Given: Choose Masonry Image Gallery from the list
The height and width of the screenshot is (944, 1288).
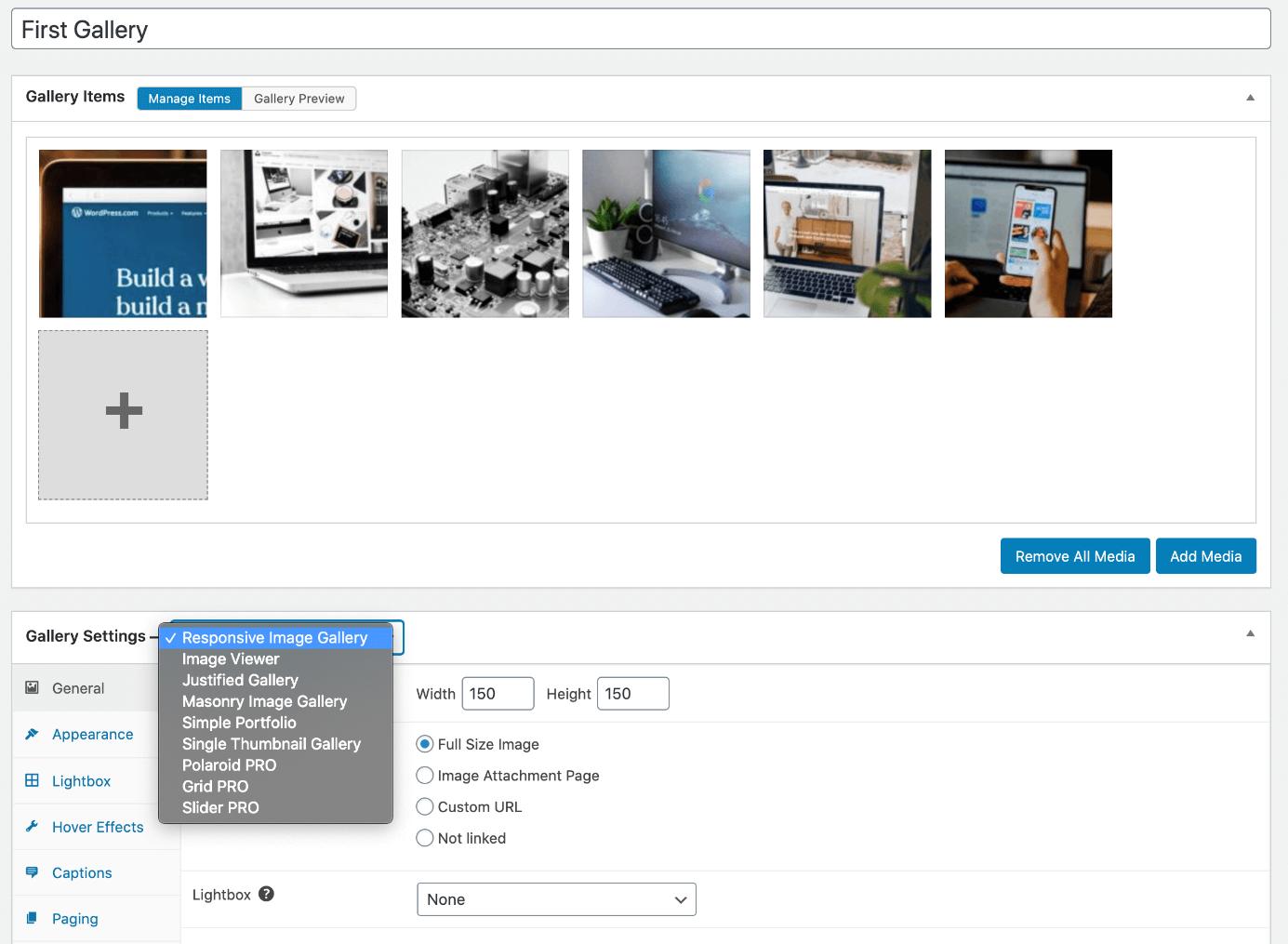Looking at the screenshot, I should [x=265, y=701].
